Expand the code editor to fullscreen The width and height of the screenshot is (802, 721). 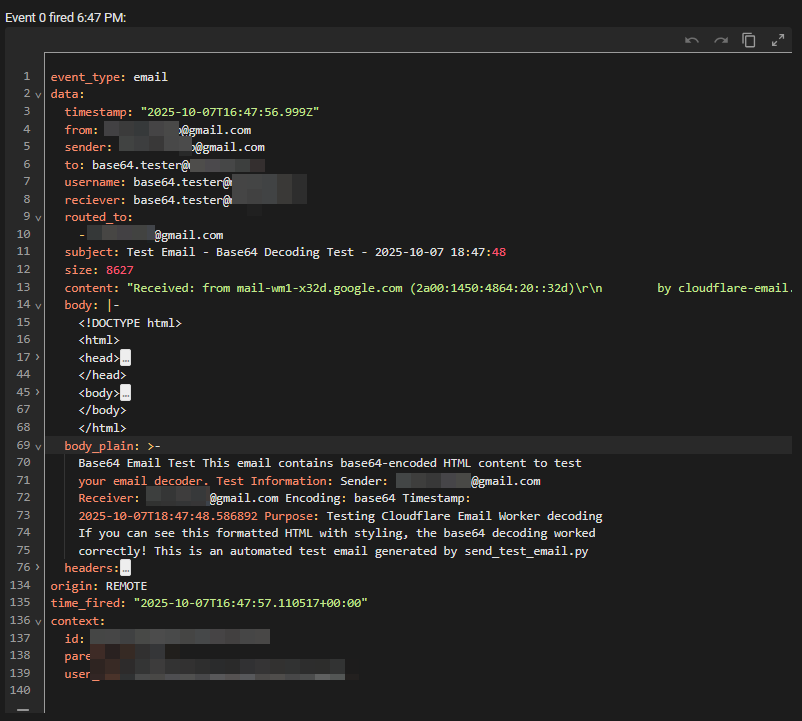click(778, 40)
